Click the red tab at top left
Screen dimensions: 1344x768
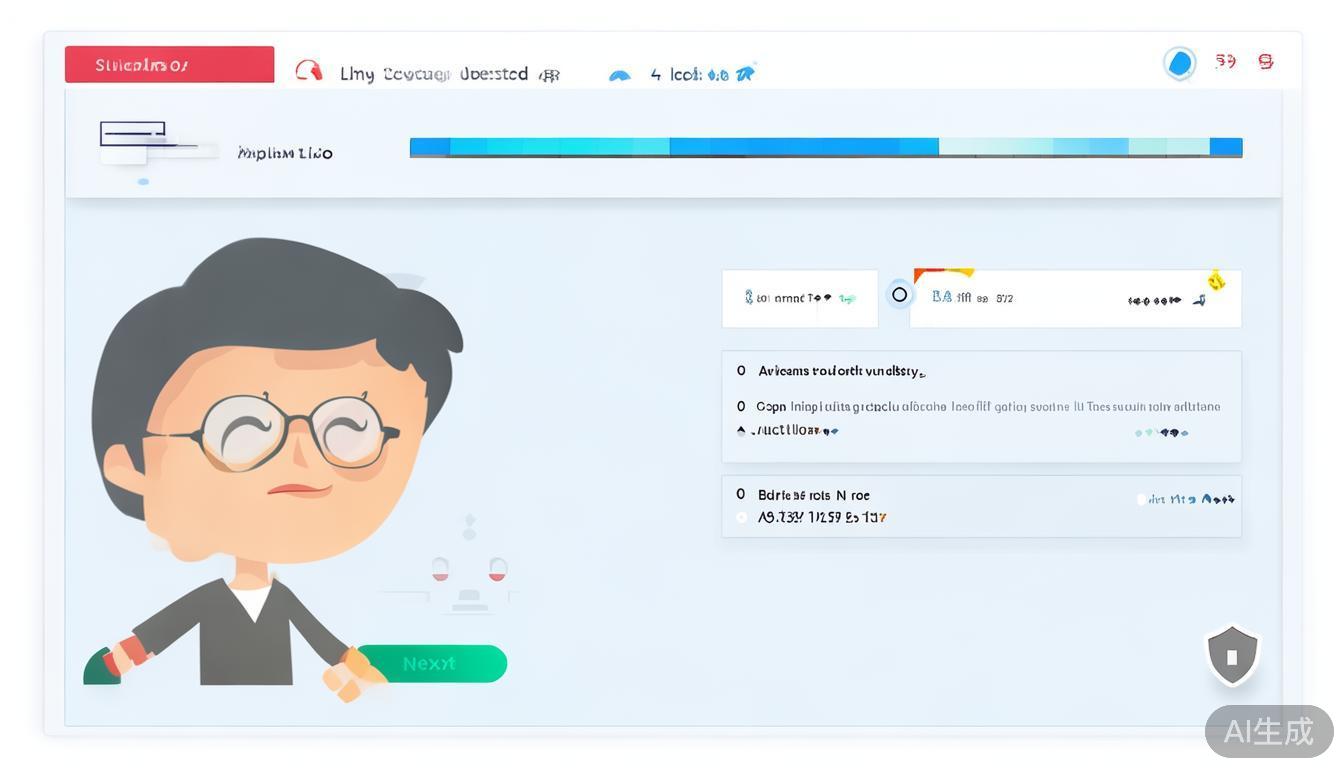169,65
